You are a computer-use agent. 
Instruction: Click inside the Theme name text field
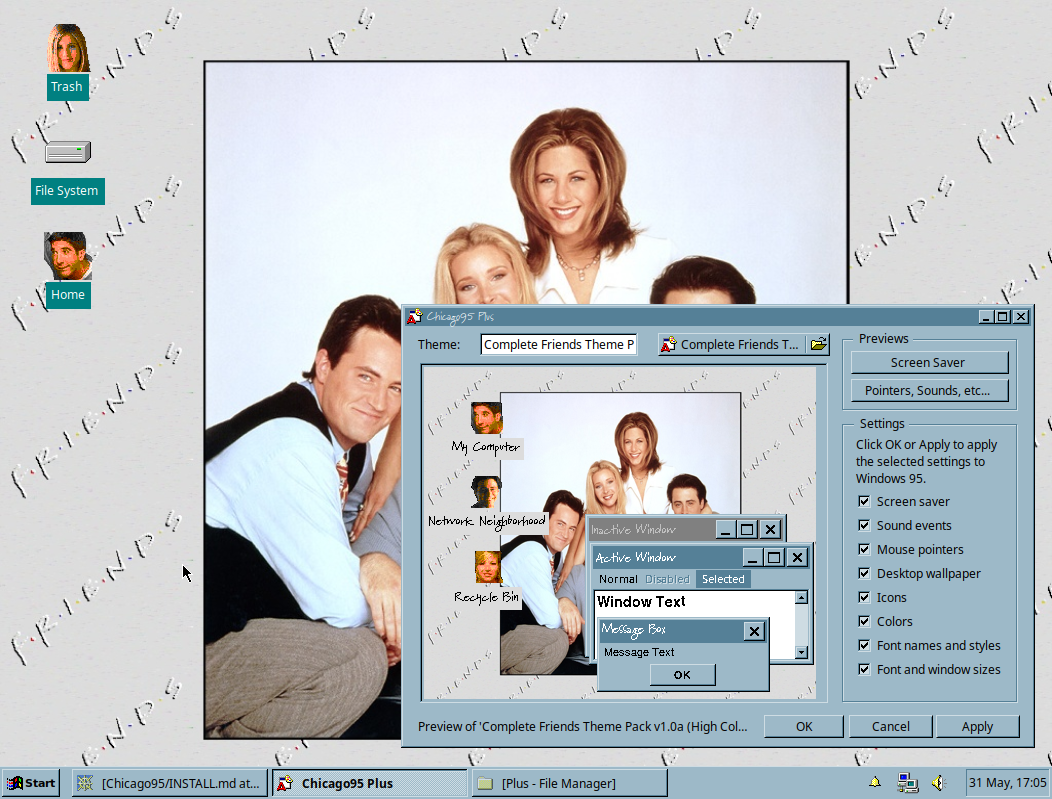coord(558,344)
